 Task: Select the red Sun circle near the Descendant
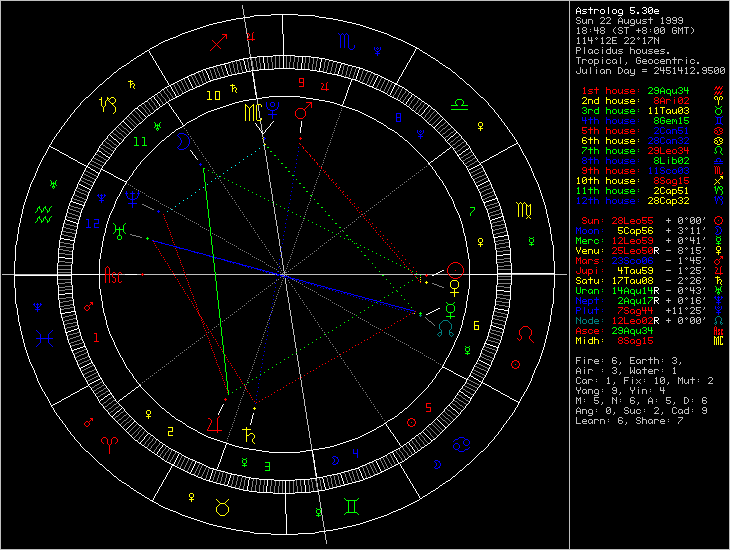[x=456, y=269]
